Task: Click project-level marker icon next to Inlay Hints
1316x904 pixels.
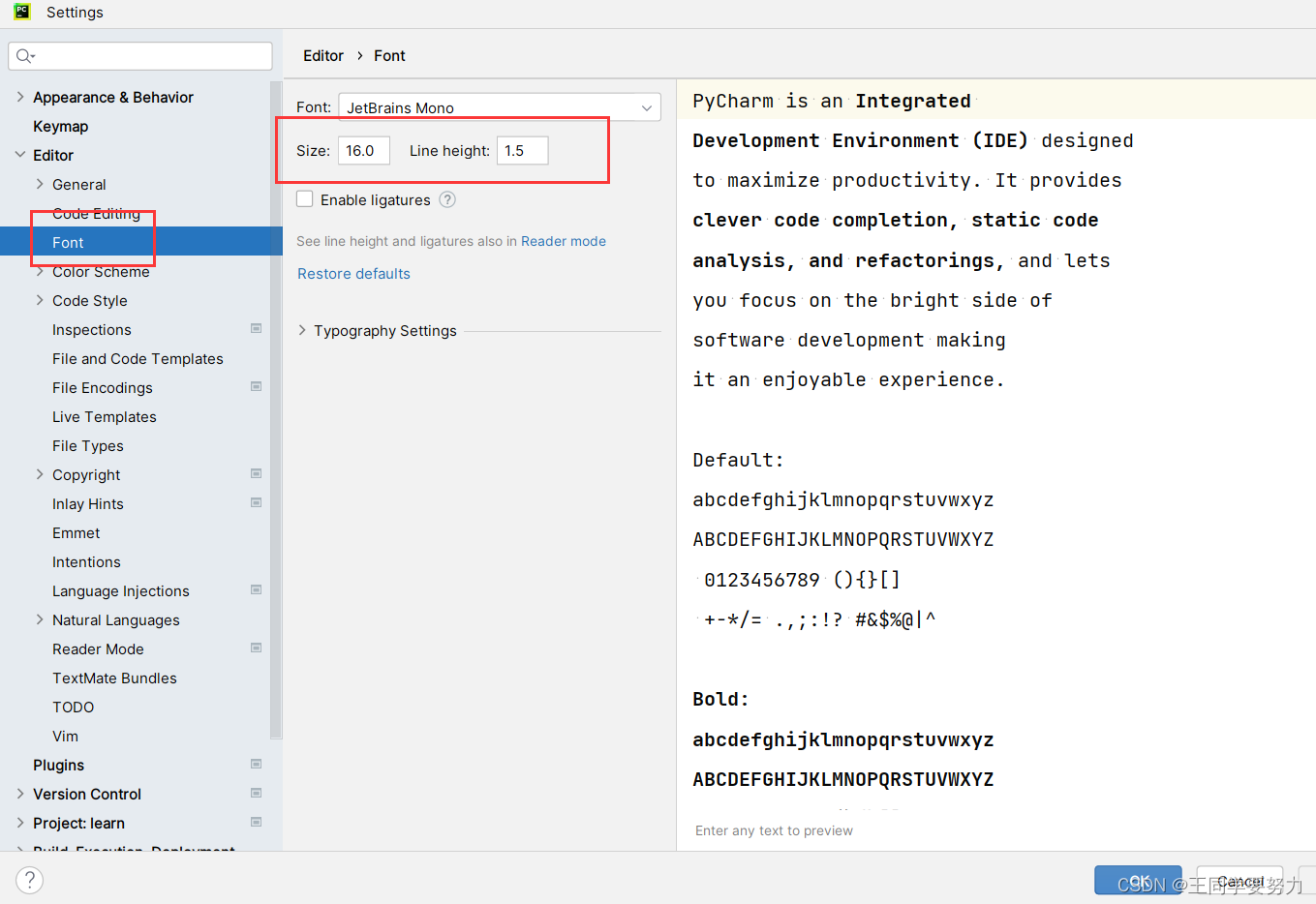Action: [256, 502]
